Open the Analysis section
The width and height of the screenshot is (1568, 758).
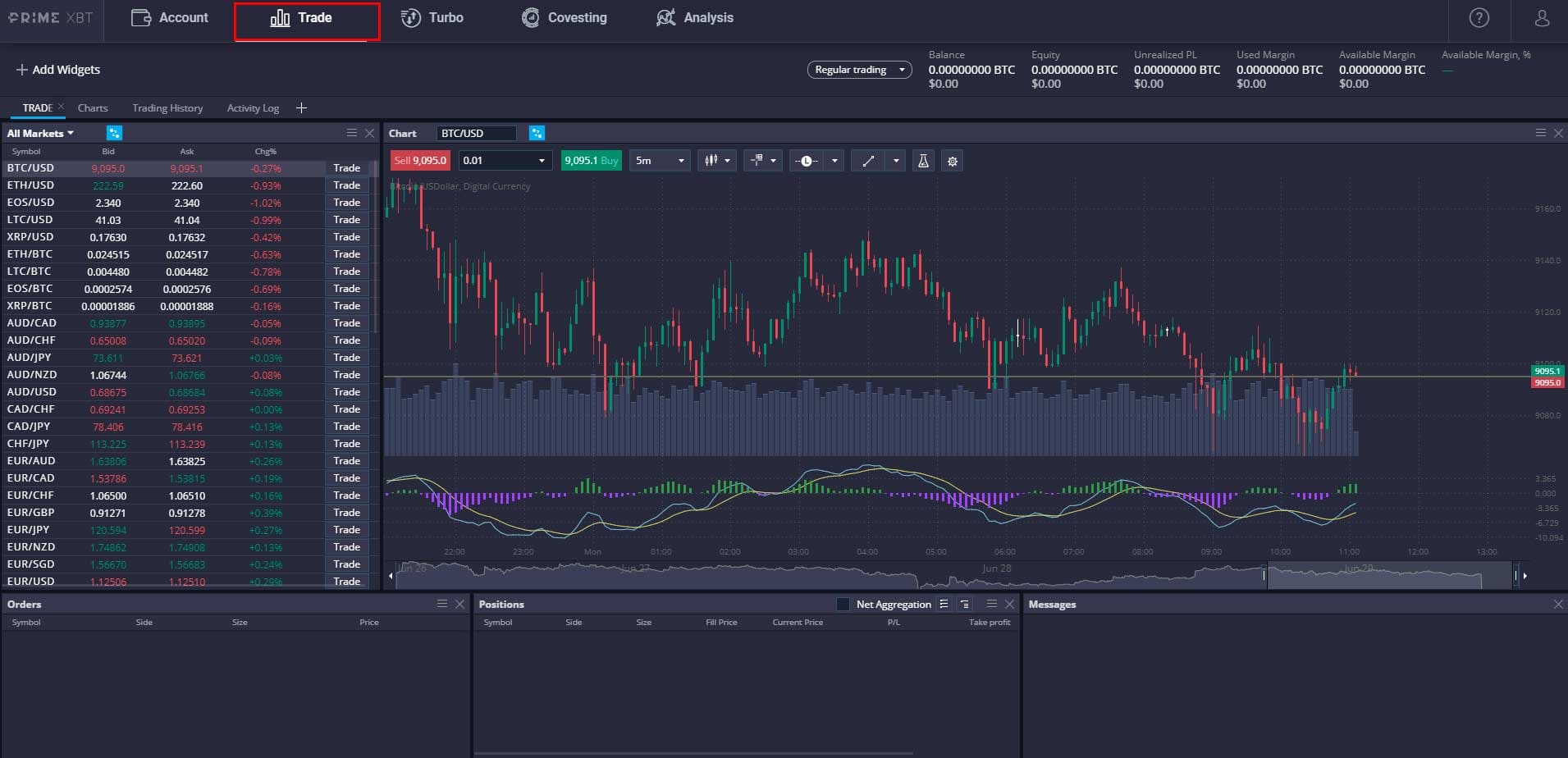pyautogui.click(x=695, y=18)
